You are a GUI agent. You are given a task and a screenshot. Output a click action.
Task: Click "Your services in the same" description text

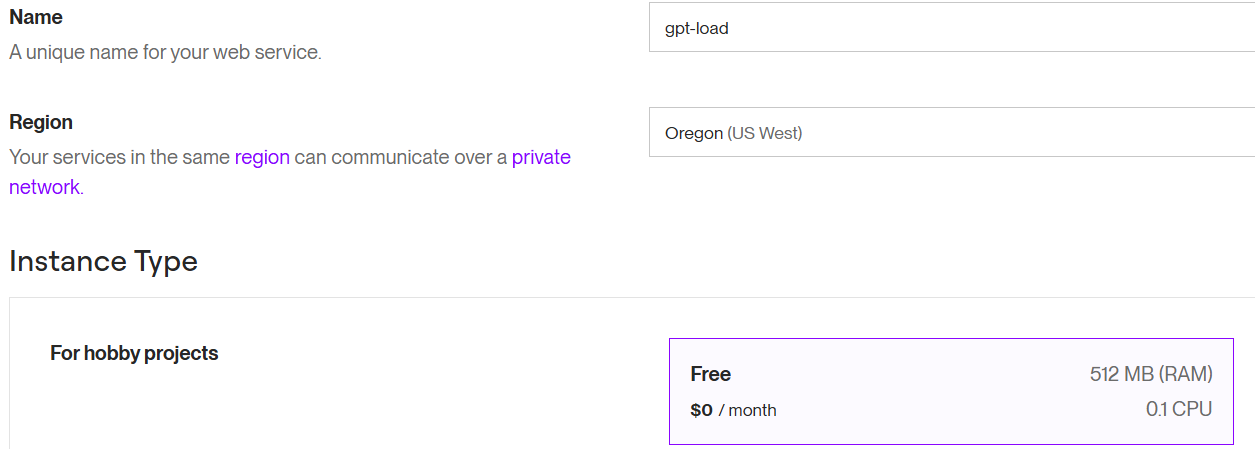click(x=119, y=157)
